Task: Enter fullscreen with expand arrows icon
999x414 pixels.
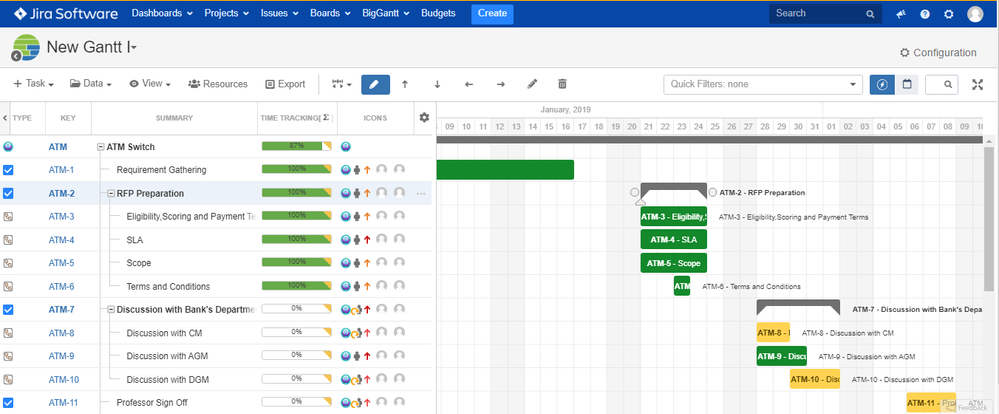Action: point(977,84)
